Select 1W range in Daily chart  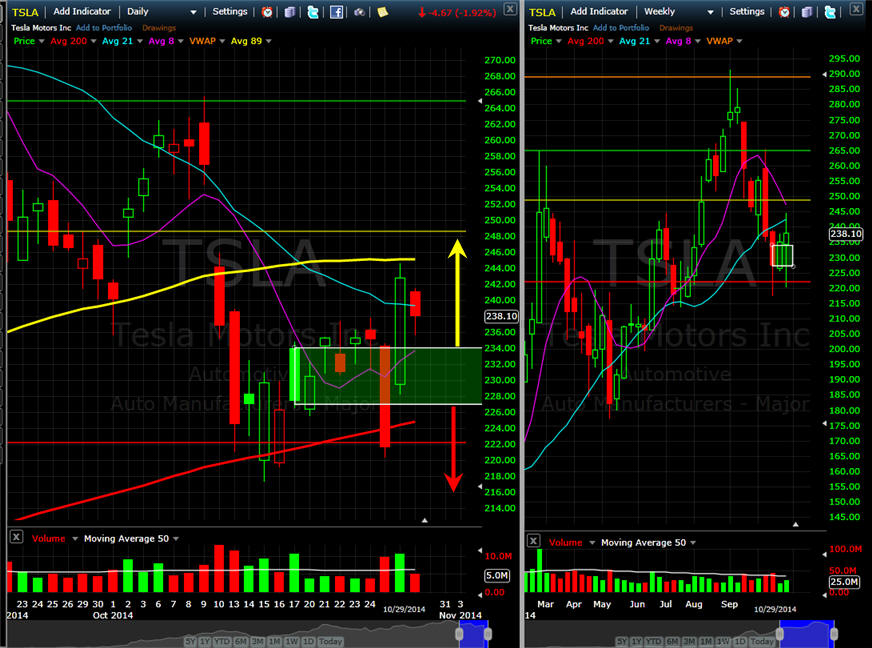pos(292,641)
